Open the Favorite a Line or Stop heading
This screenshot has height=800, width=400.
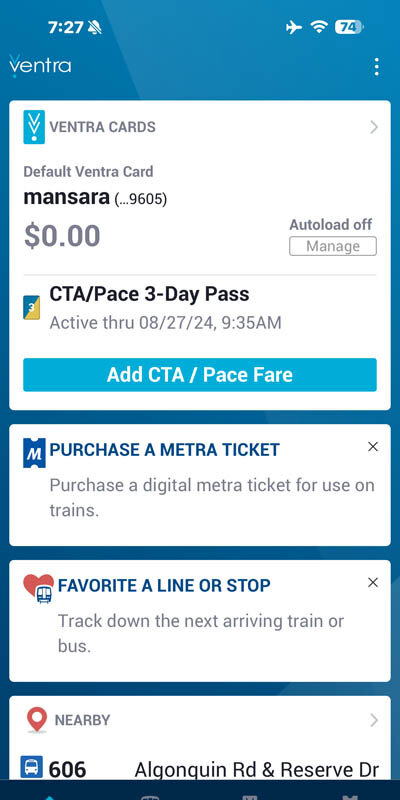164,585
